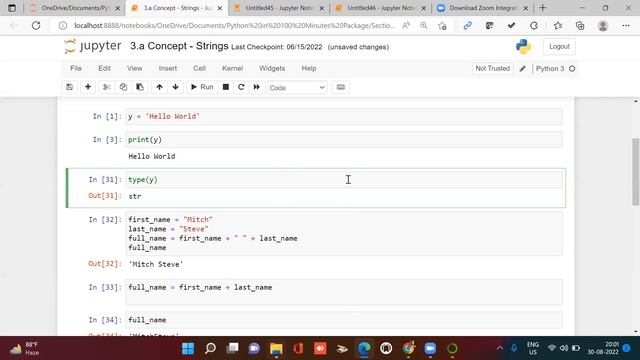Switch to the Untitled45 Jupyter Notebook tab
The image size is (640, 360).
point(279,8)
